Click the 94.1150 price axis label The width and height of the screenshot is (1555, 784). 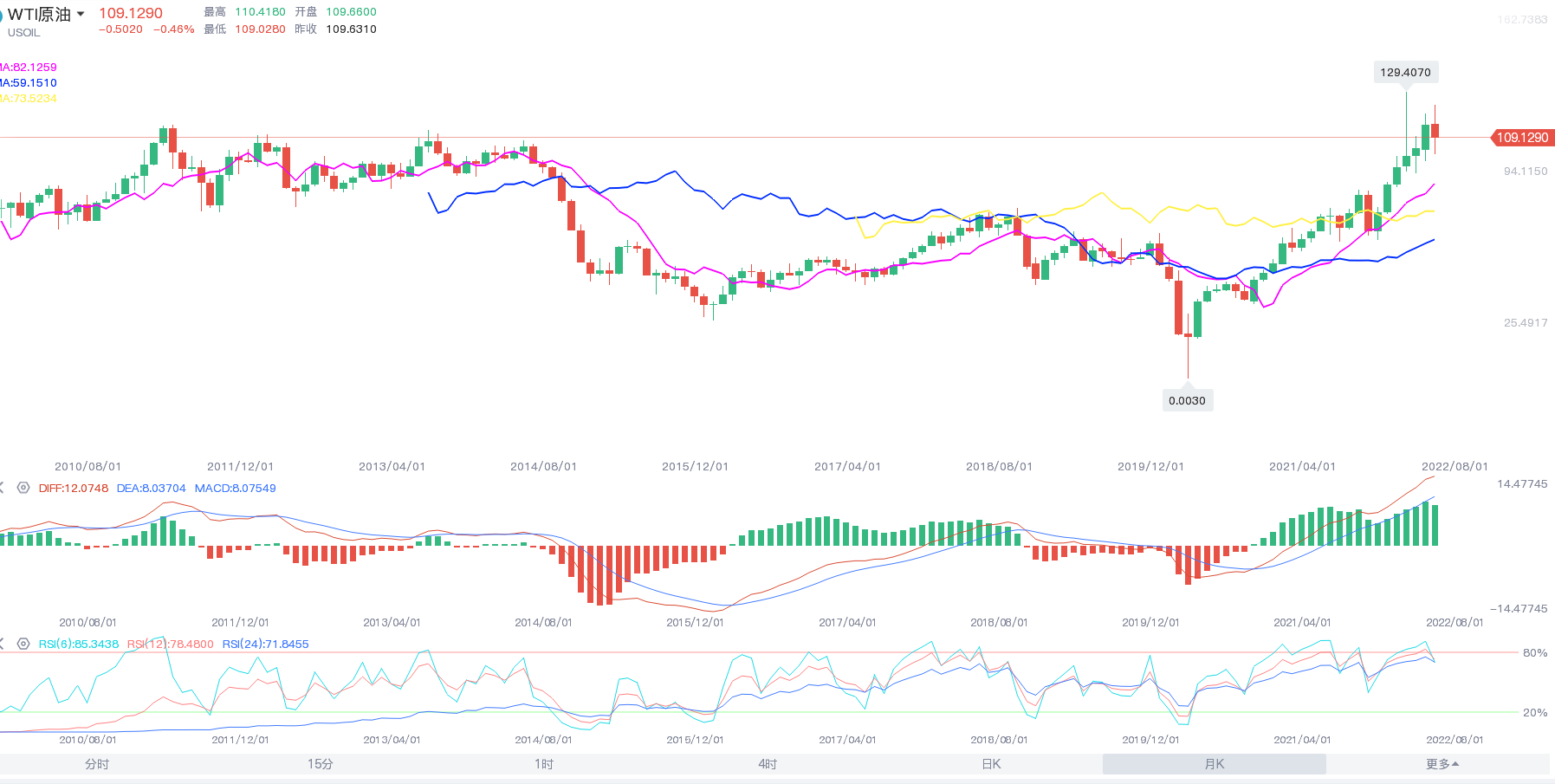tap(1526, 171)
